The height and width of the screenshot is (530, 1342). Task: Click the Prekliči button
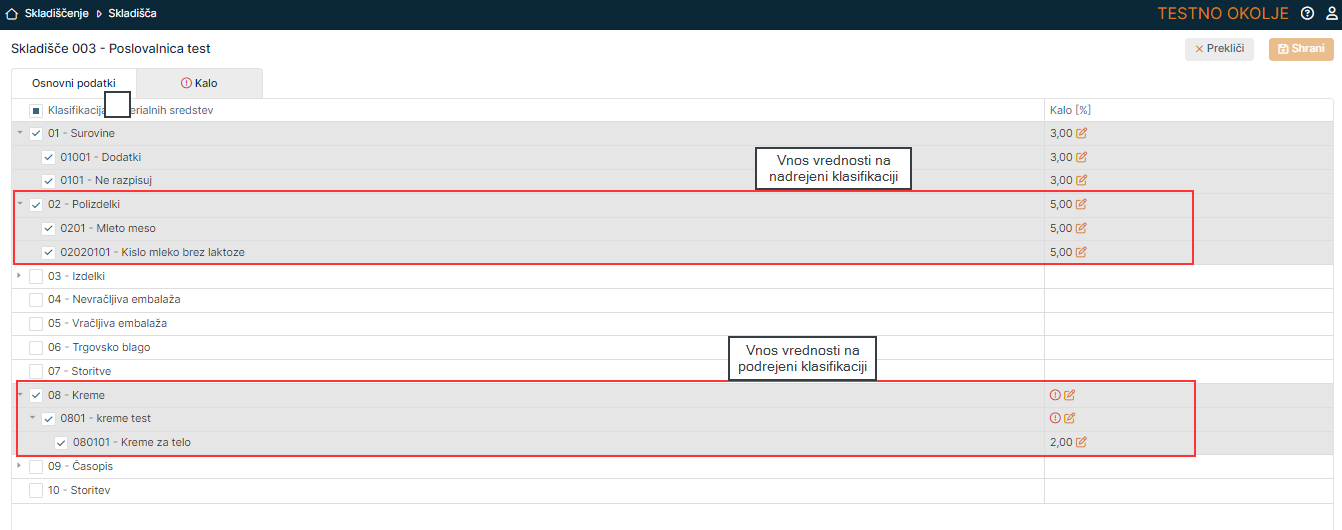tap(1219, 49)
